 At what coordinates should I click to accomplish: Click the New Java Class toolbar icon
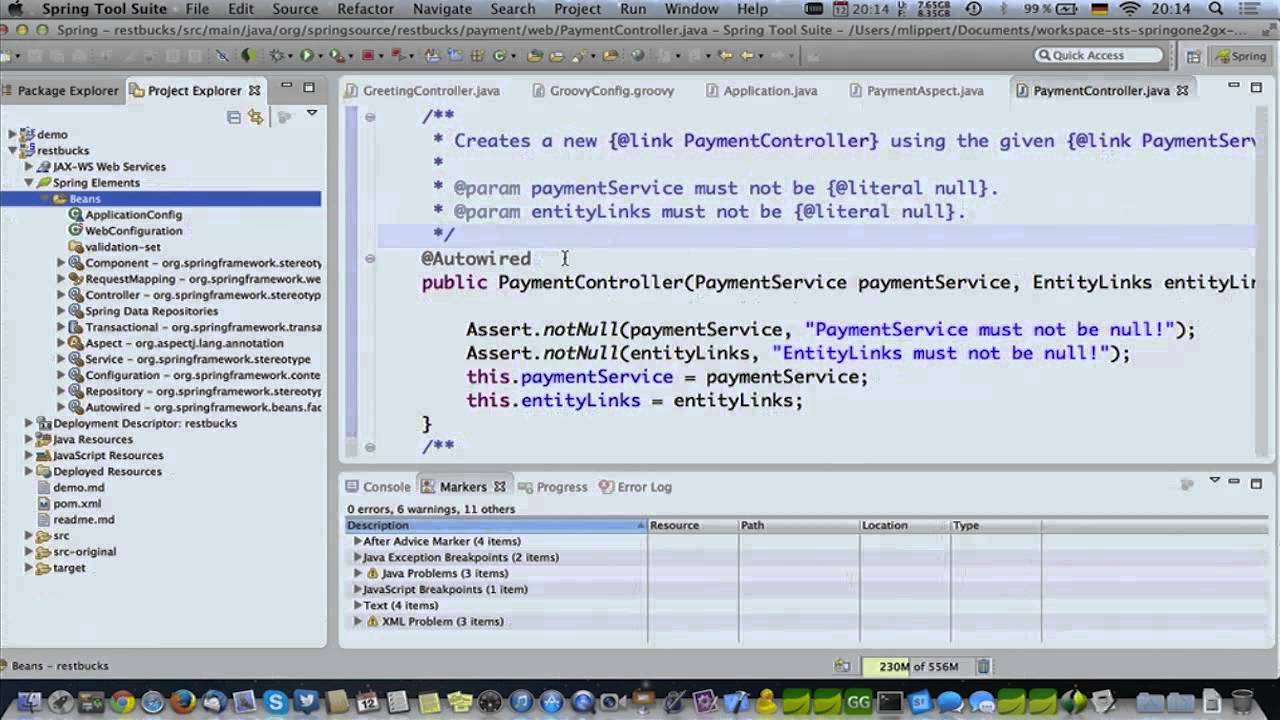[x=499, y=55]
